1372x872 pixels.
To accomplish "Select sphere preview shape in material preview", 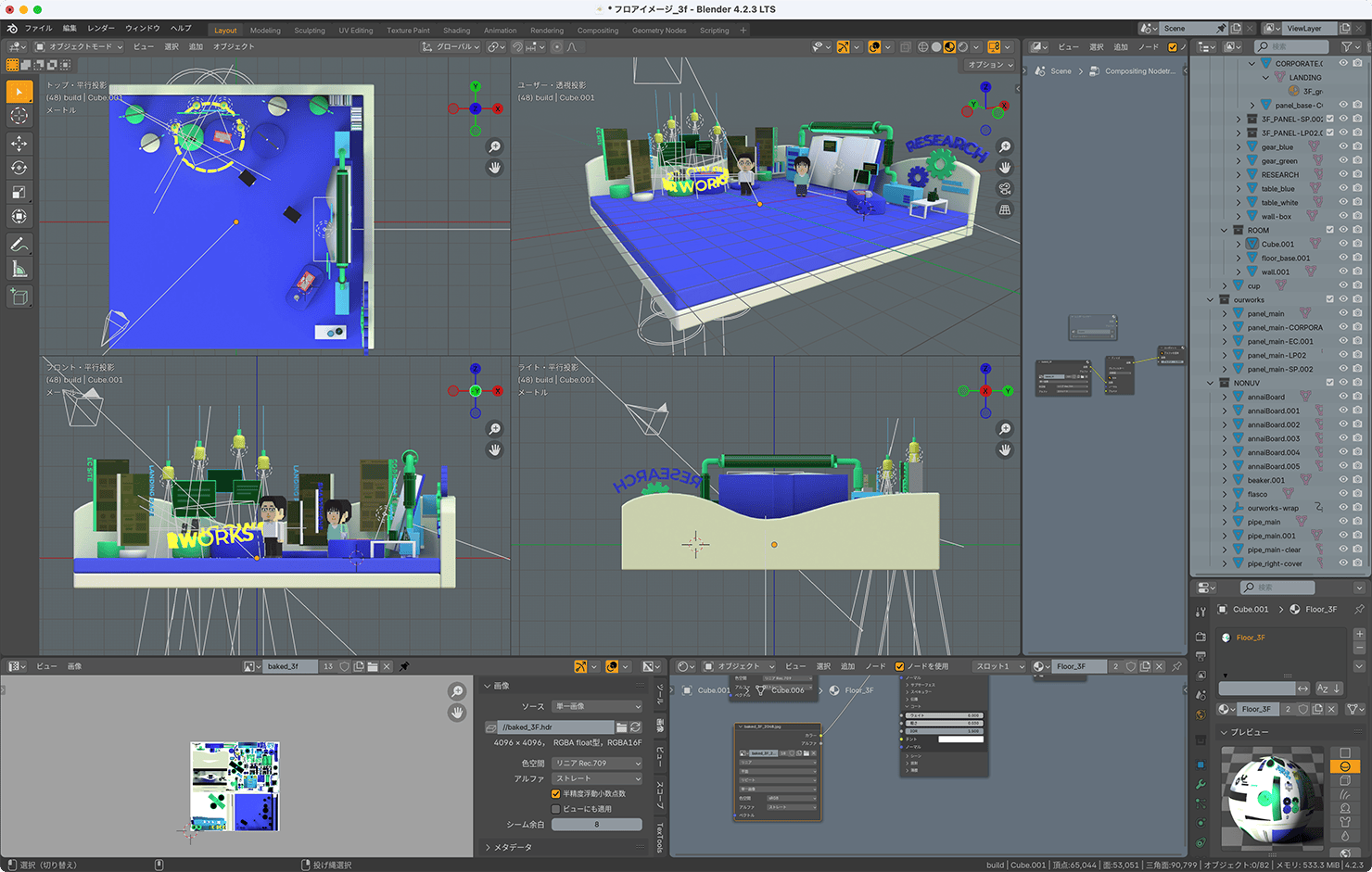I will [1345, 766].
